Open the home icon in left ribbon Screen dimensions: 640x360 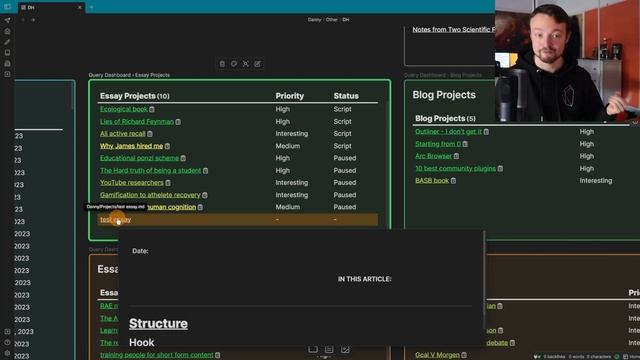7,31
